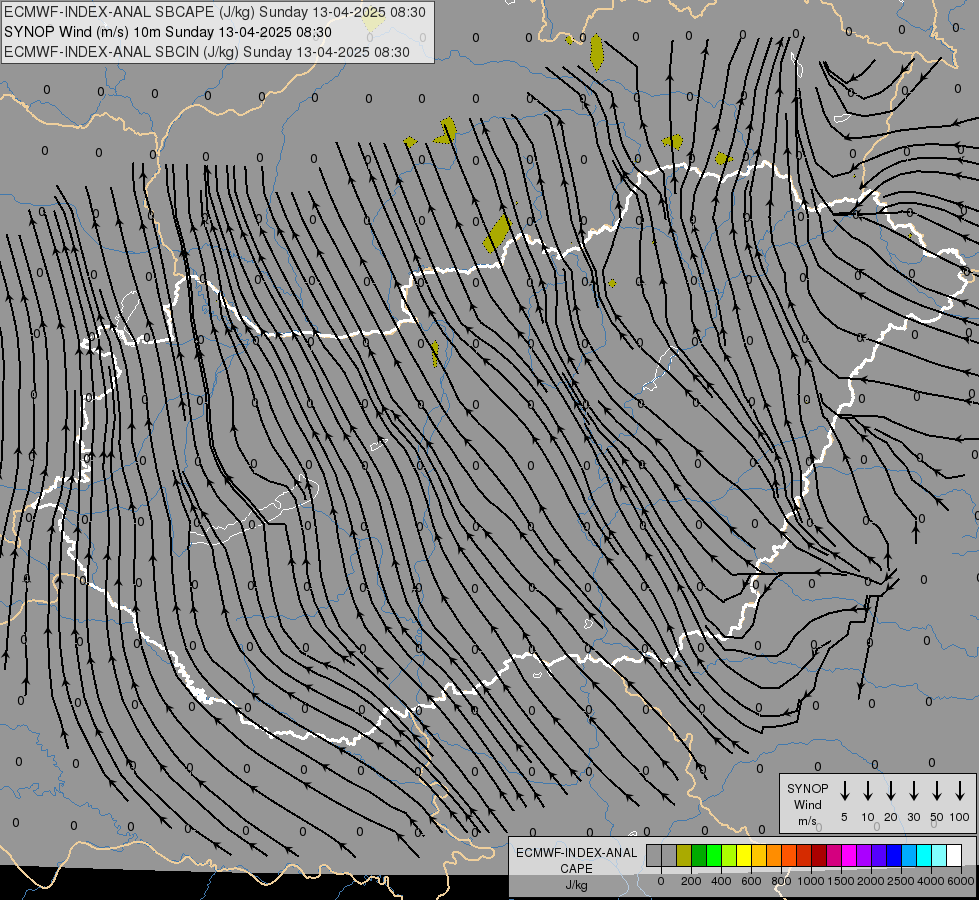This screenshot has height=900, width=979.
Task: Click the white CAPE legend swatch
Action: pyautogui.click(x=955, y=855)
